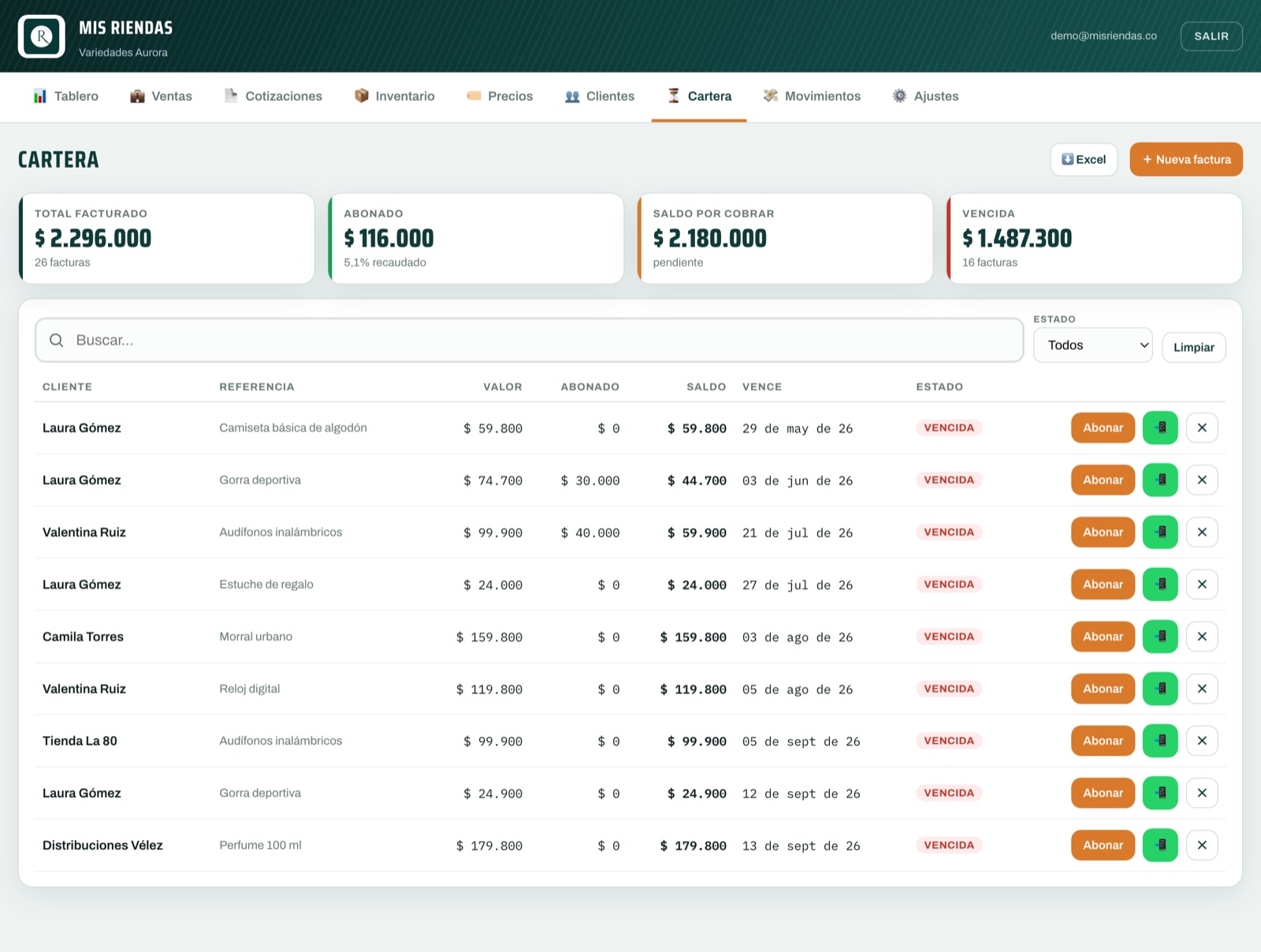This screenshot has height=952, width=1261.
Task: Open the Inventario tab
Action: 394,96
